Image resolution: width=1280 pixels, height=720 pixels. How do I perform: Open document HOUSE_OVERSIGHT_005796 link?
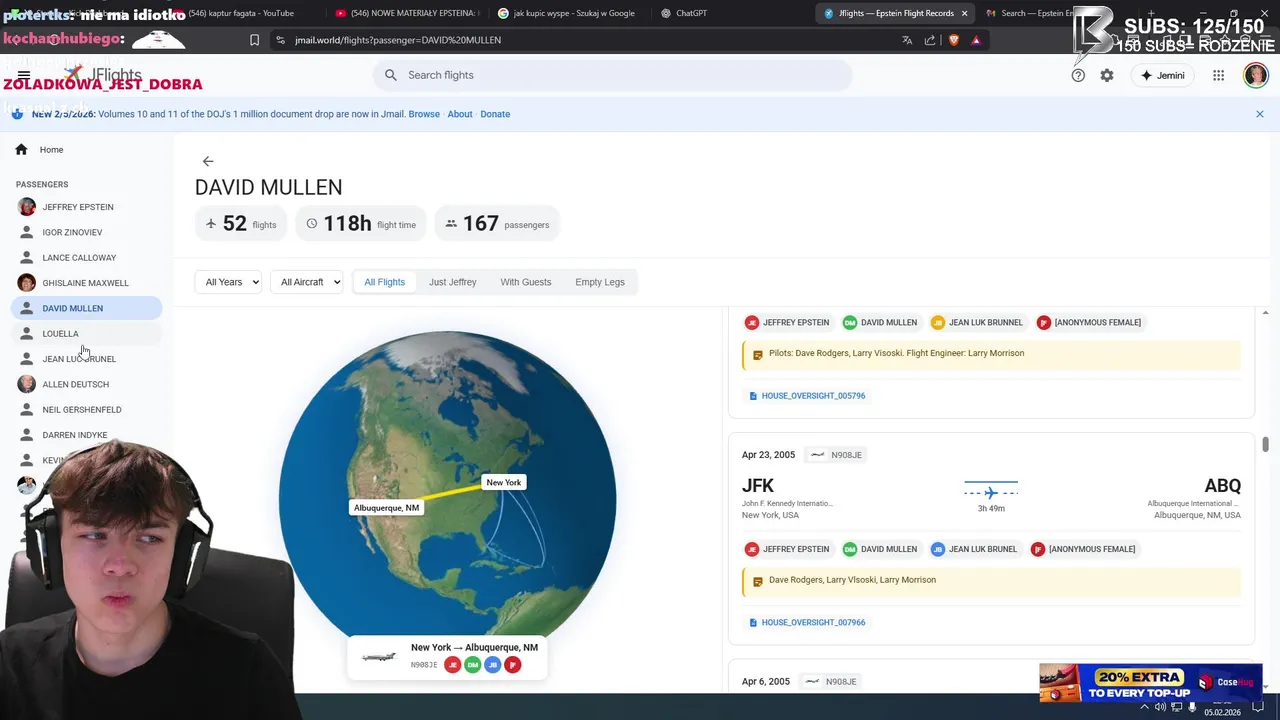(x=813, y=396)
